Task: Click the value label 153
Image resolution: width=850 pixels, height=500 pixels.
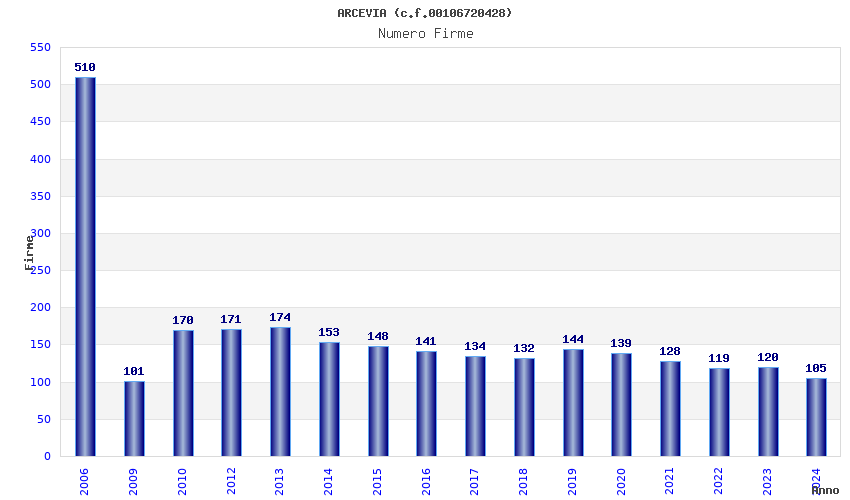Action: 329,332
